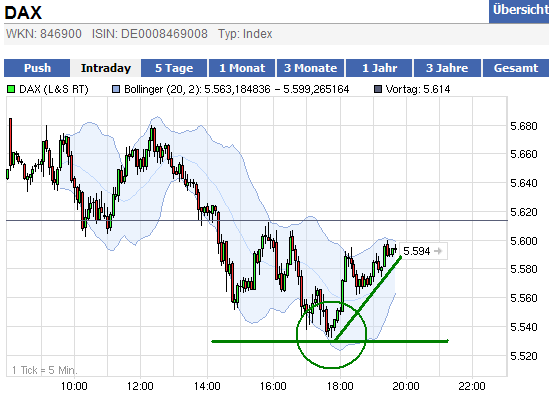
Task: Click the 14:00 time axis label
Action: tap(207, 386)
